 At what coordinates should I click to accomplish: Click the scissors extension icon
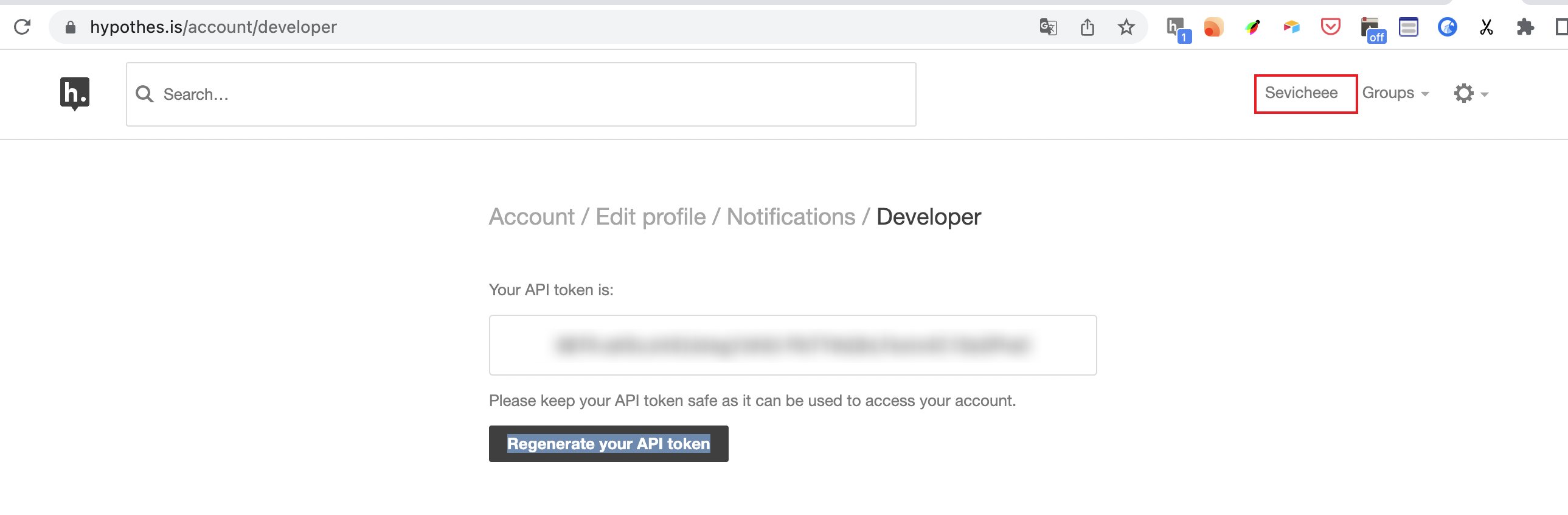pos(1486,27)
